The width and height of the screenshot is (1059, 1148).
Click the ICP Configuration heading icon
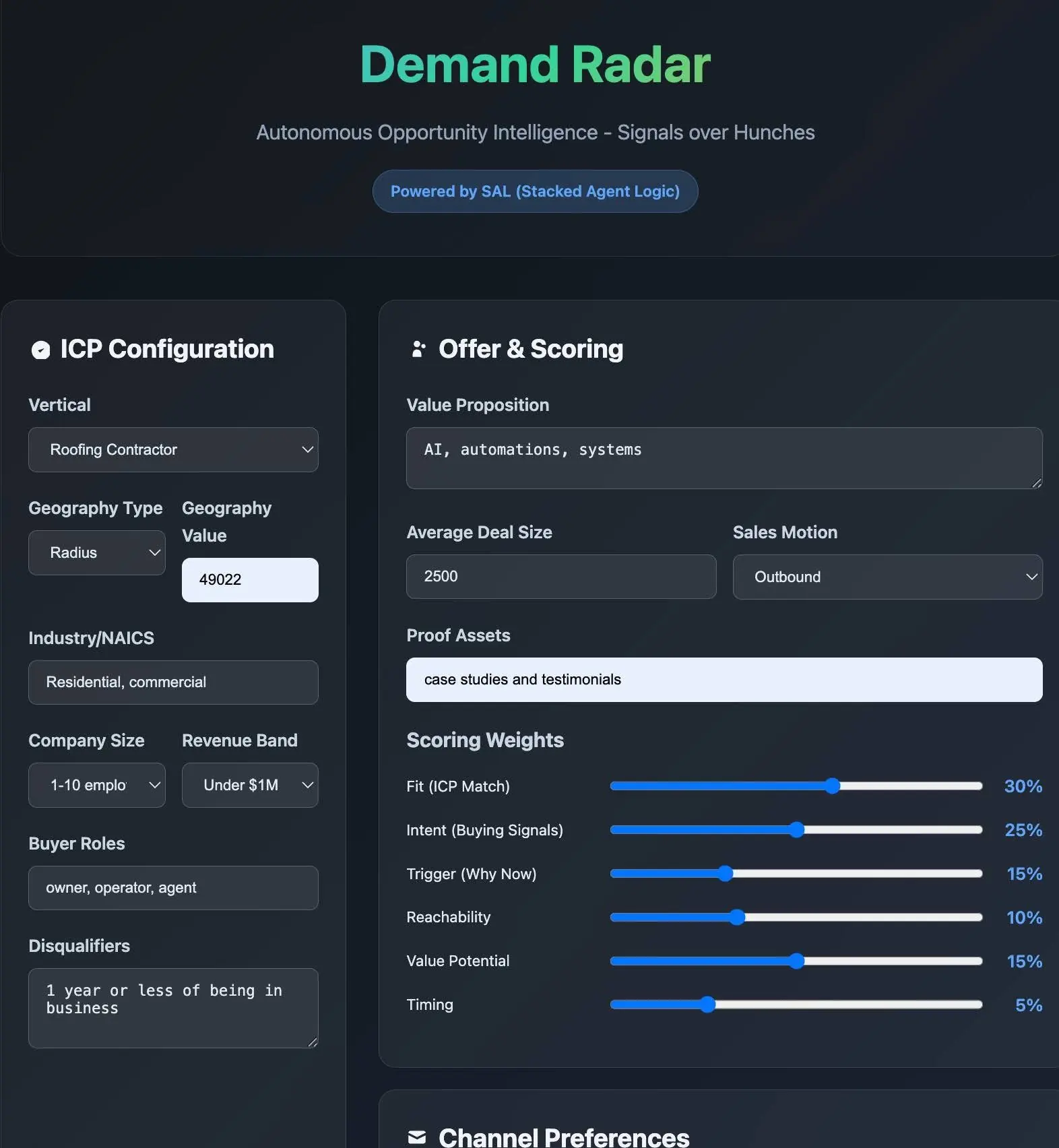[x=41, y=350]
